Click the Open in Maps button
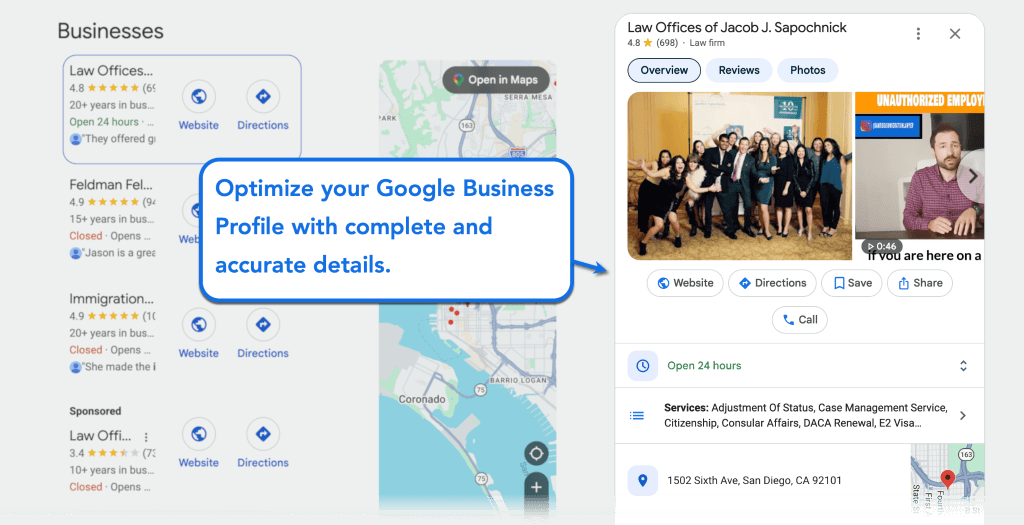Image resolution: width=1024 pixels, height=525 pixels. pos(496,80)
